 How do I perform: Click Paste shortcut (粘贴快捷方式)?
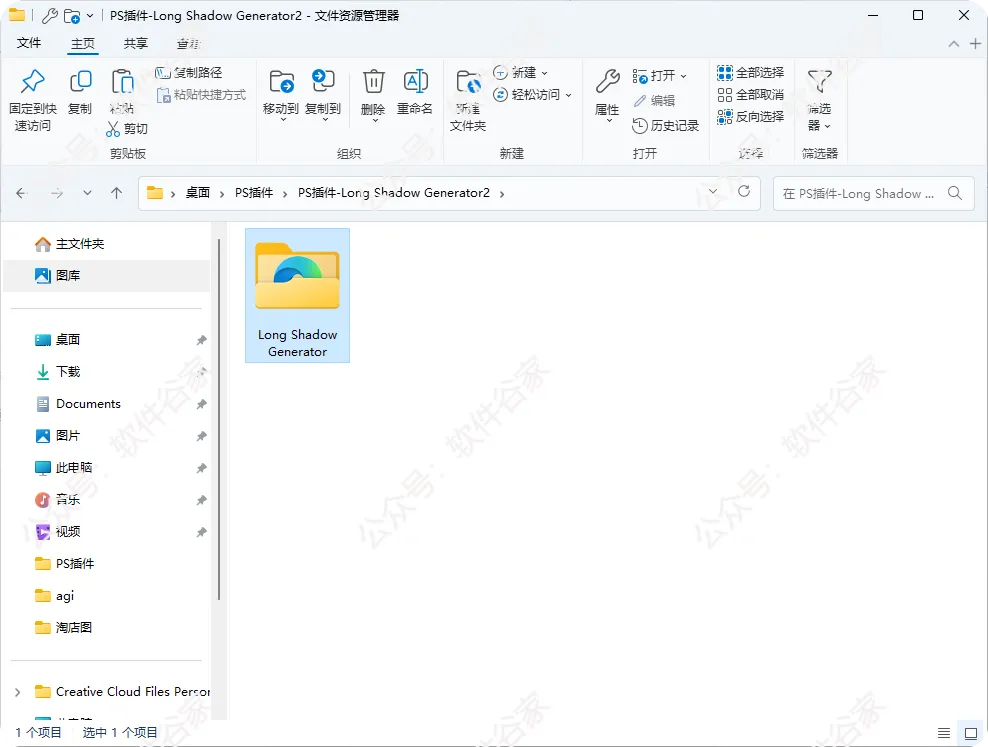point(202,94)
